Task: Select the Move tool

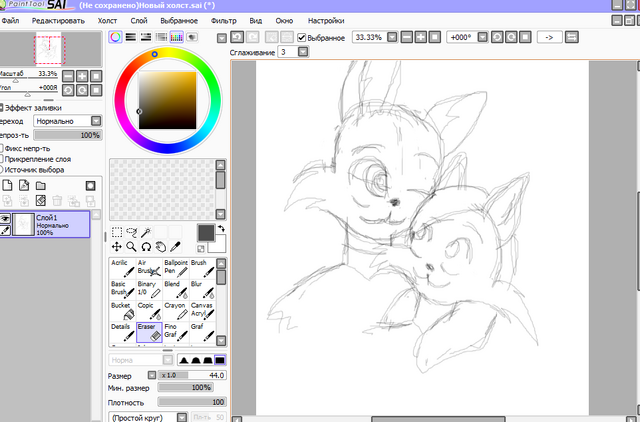Action: 117,247
